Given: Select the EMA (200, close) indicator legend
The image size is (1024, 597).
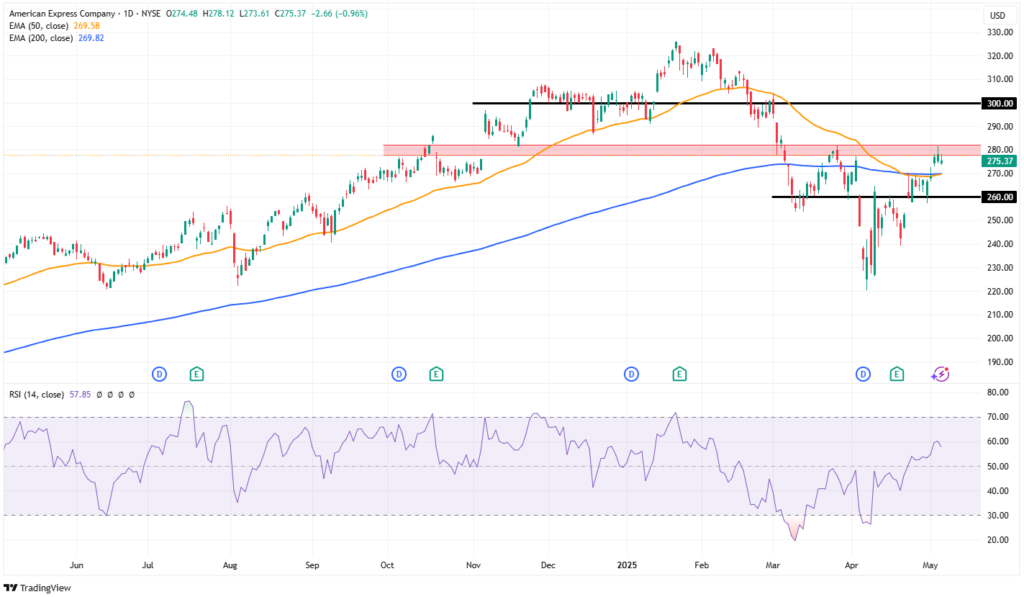Looking at the screenshot, I should (x=40, y=39).
